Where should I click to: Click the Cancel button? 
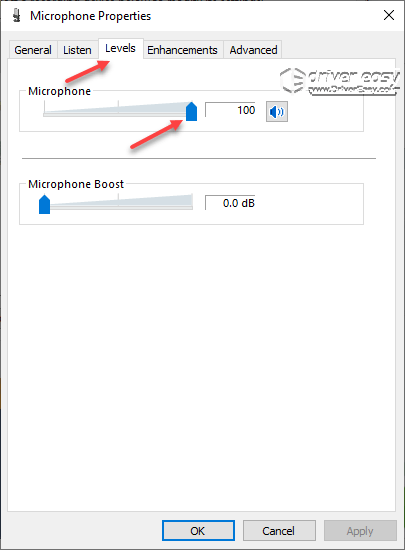[x=279, y=530]
